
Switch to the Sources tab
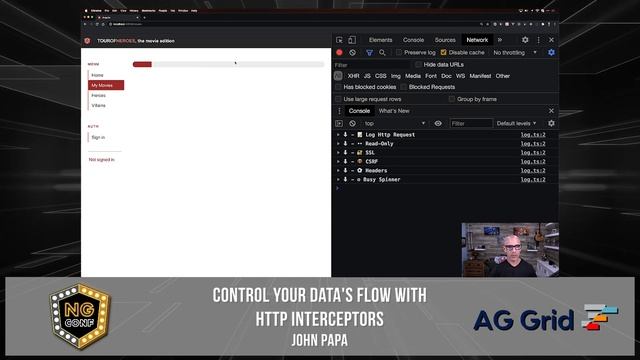coord(445,40)
